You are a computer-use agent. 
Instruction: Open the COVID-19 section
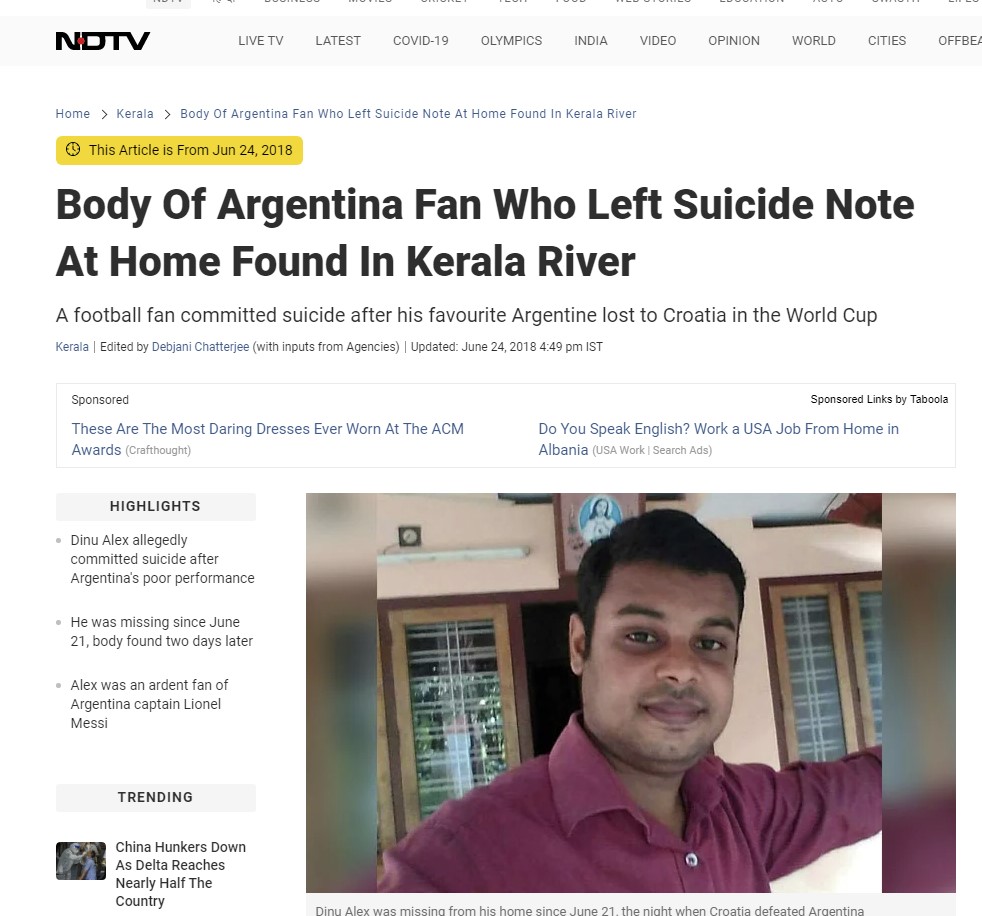[x=421, y=41]
